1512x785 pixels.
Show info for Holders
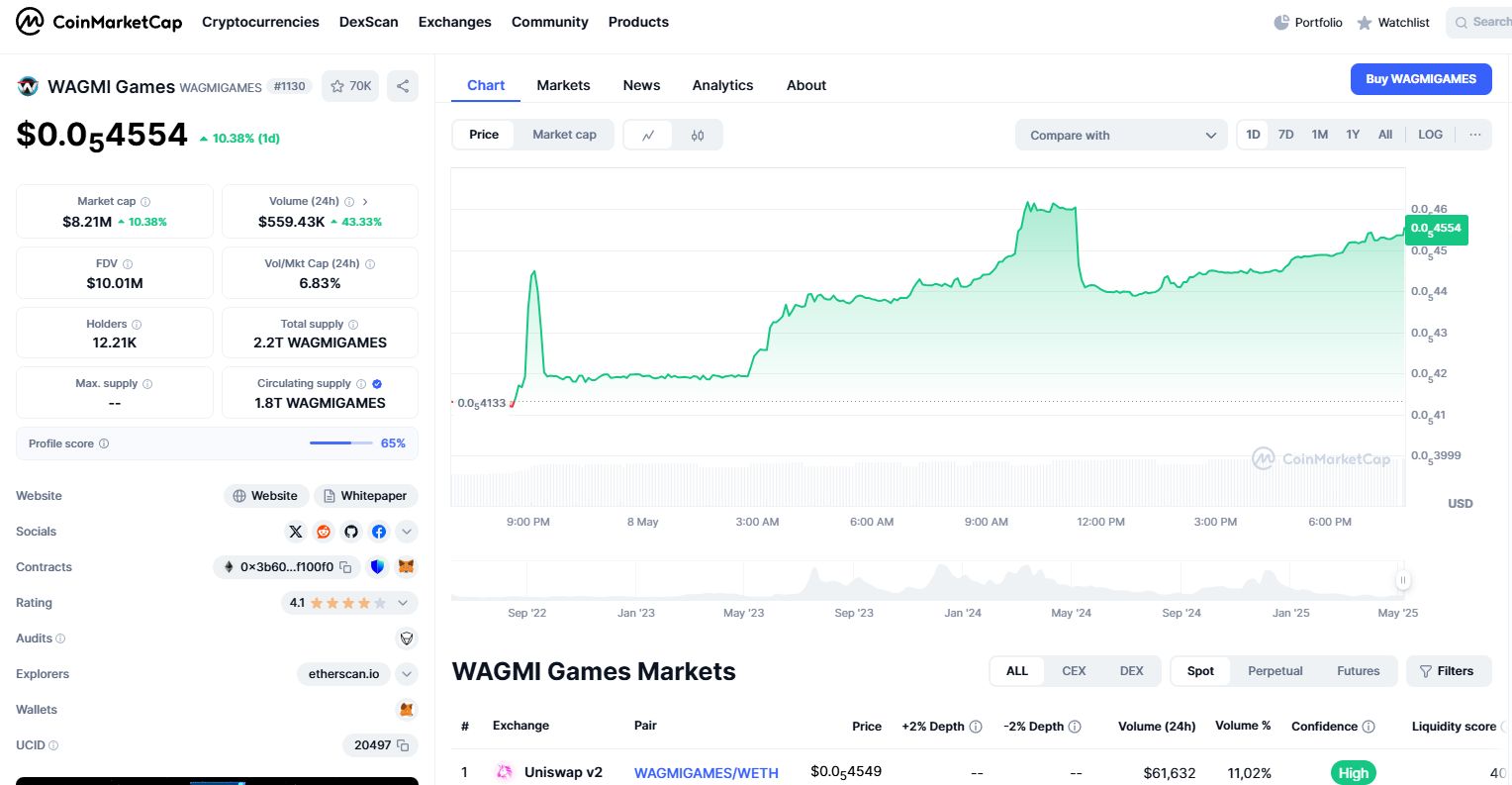point(137,324)
